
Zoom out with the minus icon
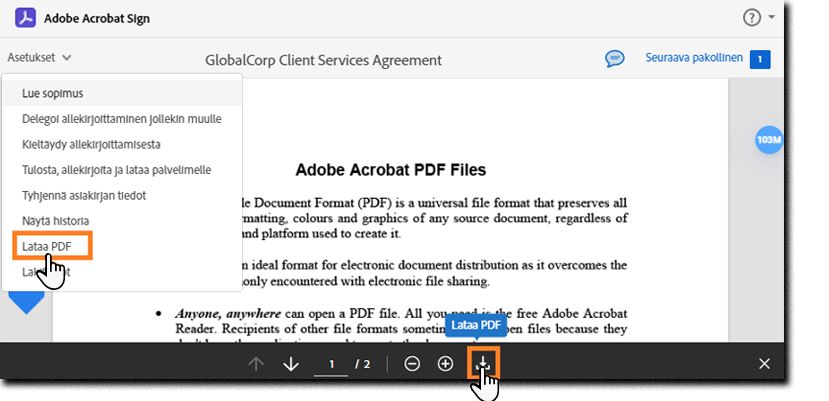point(412,364)
